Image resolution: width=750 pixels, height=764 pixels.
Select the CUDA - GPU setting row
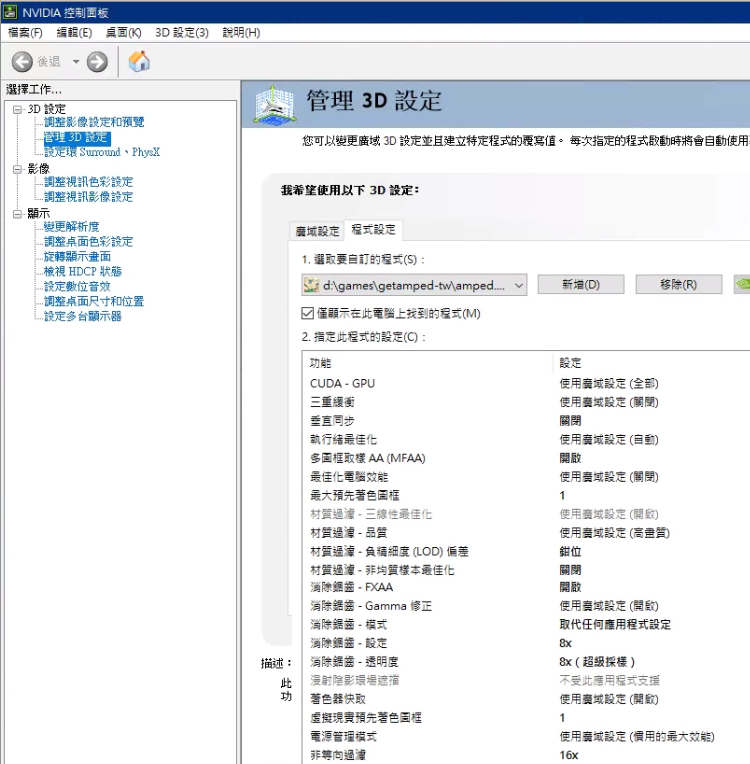click(x=525, y=384)
